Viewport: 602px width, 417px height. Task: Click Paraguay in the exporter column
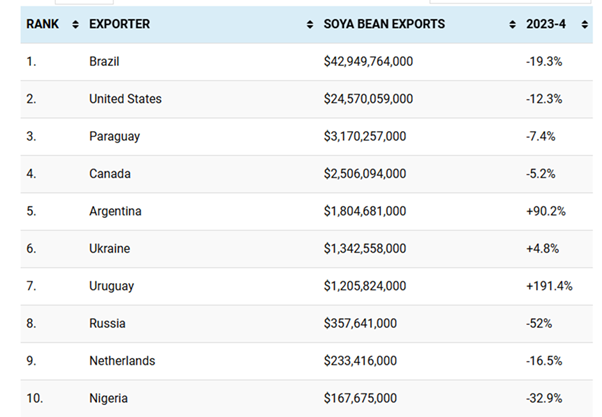click(x=114, y=136)
